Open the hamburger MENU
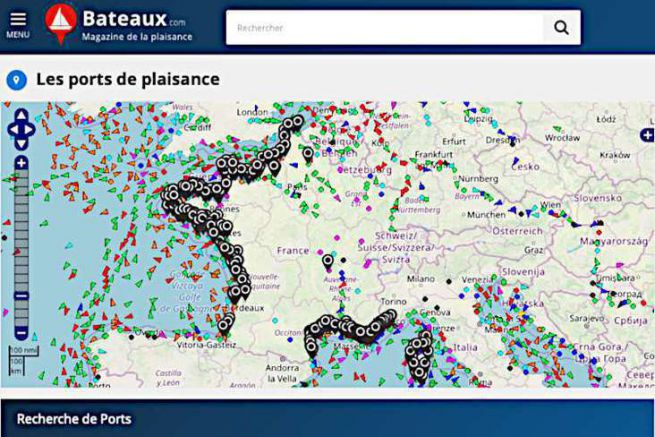655x437 pixels. (x=18, y=24)
